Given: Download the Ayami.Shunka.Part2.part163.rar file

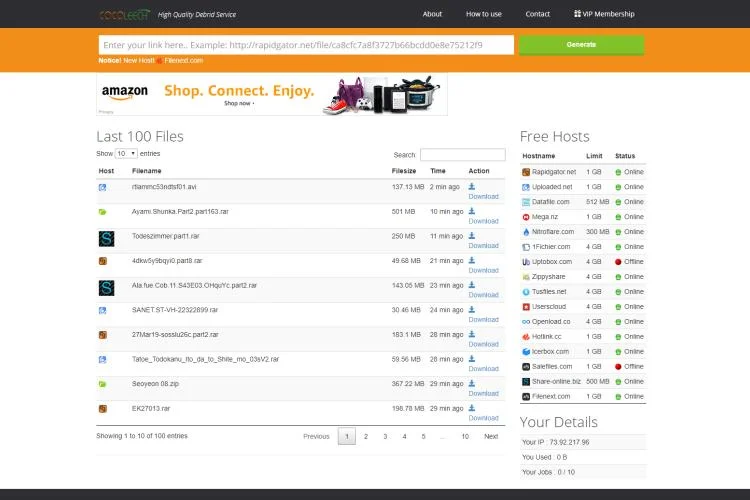Looking at the screenshot, I should [x=483, y=221].
